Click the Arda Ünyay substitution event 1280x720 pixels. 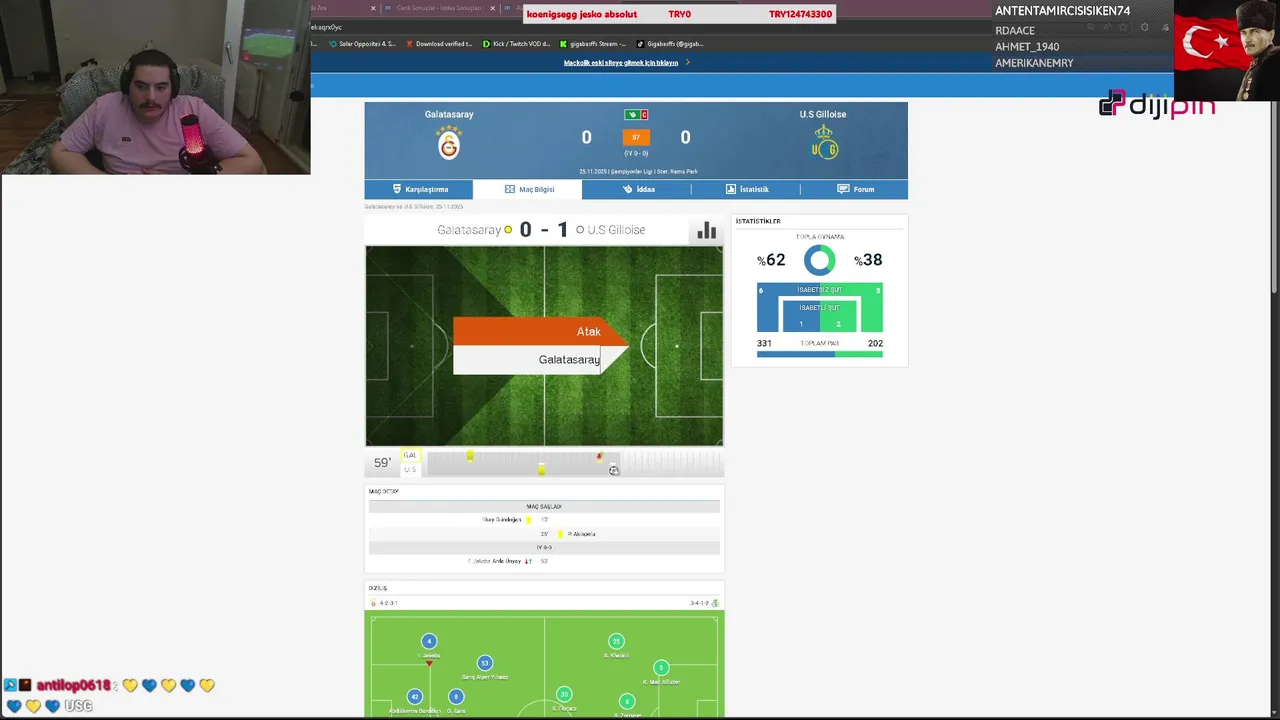pyautogui.click(x=544, y=561)
